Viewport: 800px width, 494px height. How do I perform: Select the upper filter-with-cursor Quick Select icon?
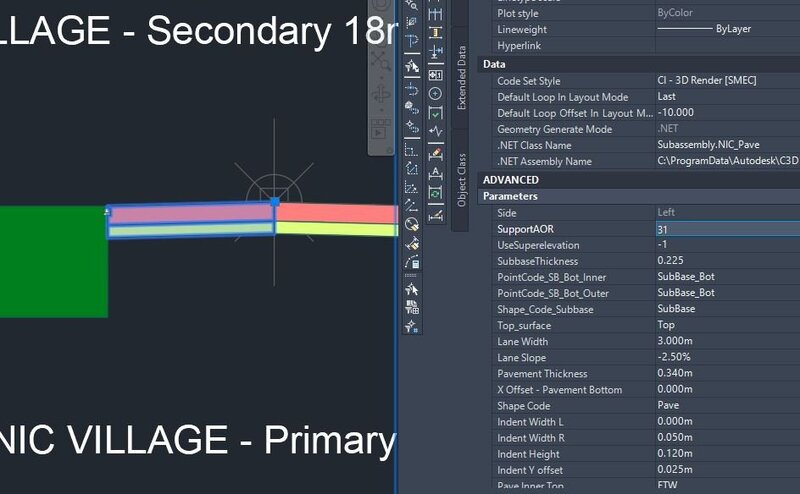(411, 66)
